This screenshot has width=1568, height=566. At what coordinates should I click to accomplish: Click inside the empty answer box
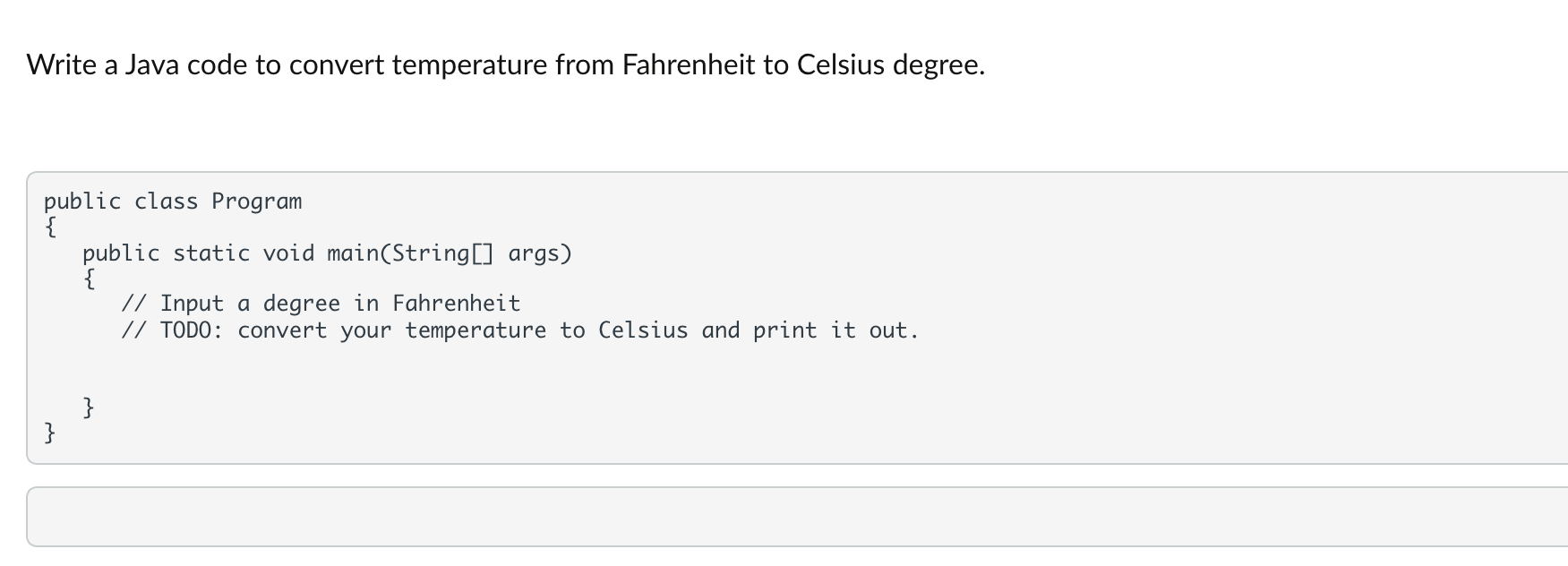click(797, 517)
